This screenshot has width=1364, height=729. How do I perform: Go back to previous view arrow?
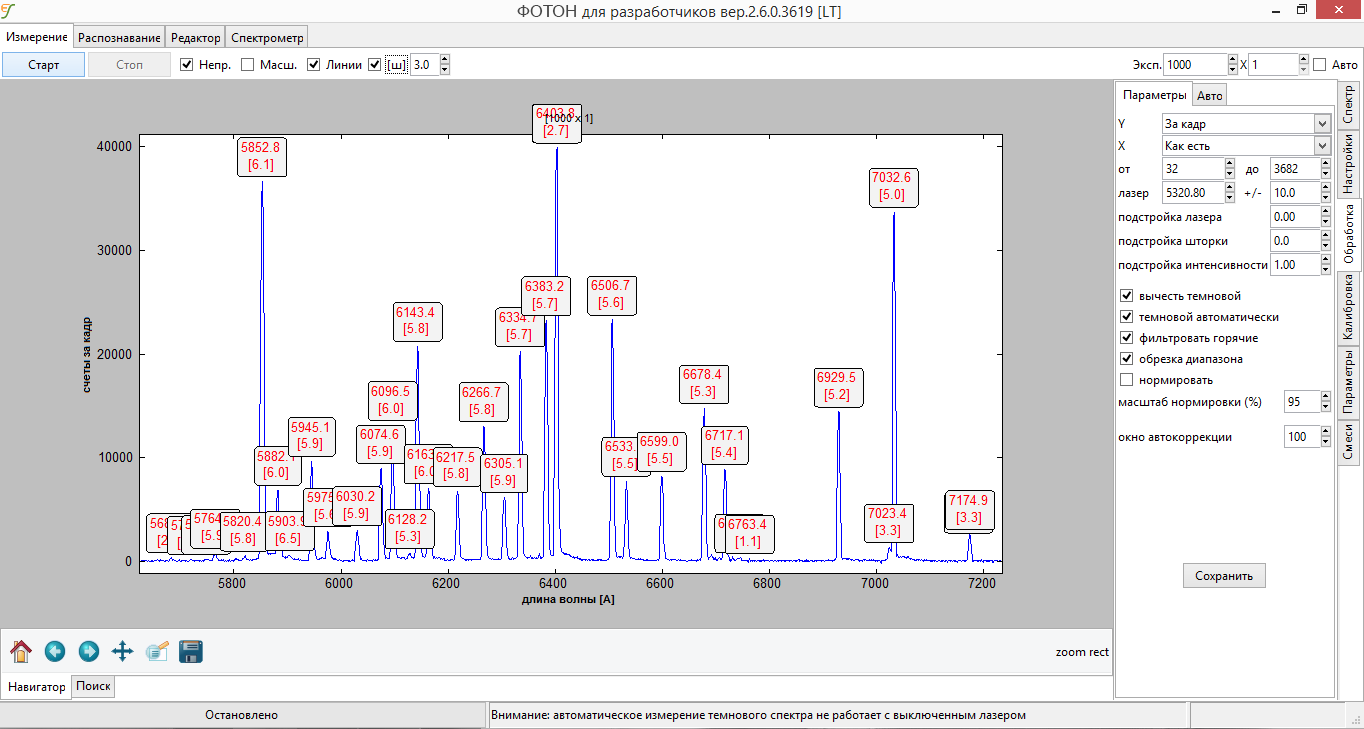(x=55, y=652)
